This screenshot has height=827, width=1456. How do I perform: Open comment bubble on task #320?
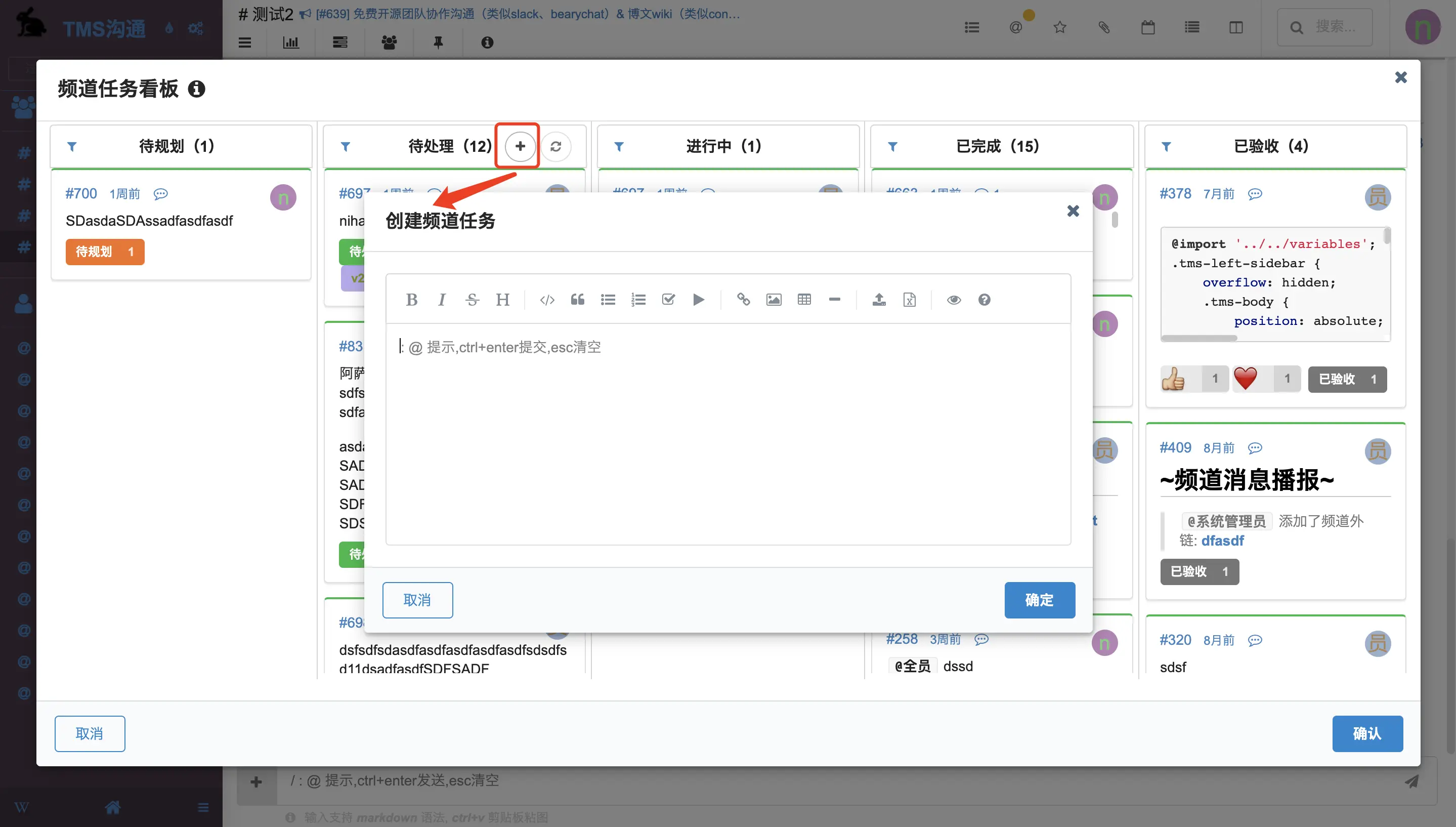[1255, 641]
